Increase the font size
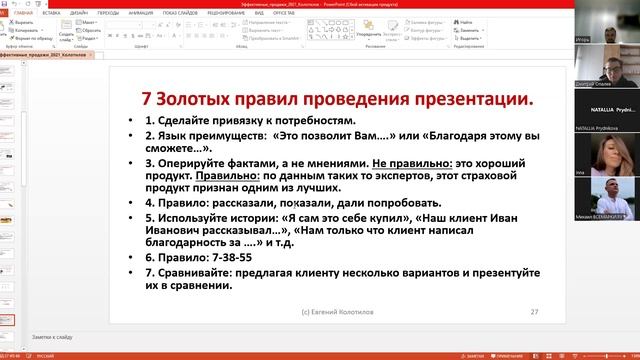The height and width of the screenshot is (360, 640). [160, 25]
